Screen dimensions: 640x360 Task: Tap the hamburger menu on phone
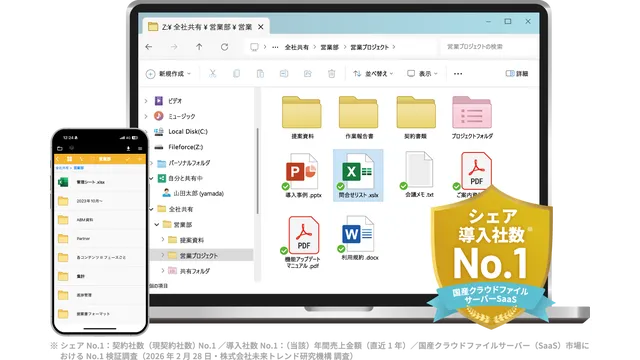[x=140, y=149]
